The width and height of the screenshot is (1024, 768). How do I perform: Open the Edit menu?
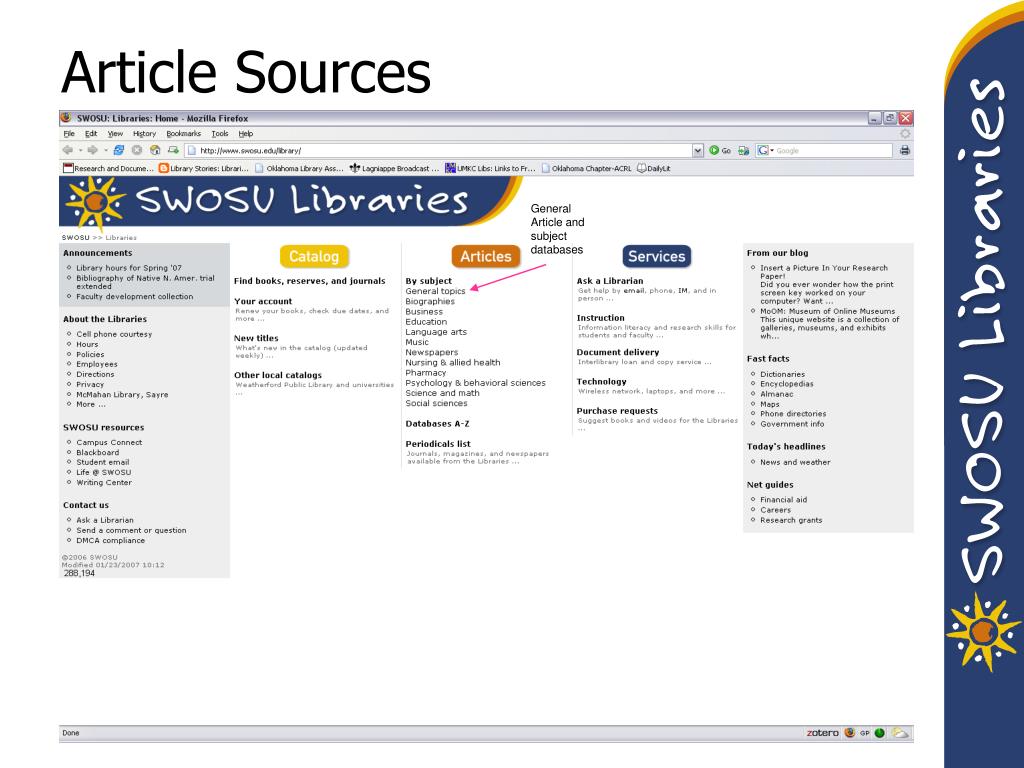(x=91, y=133)
